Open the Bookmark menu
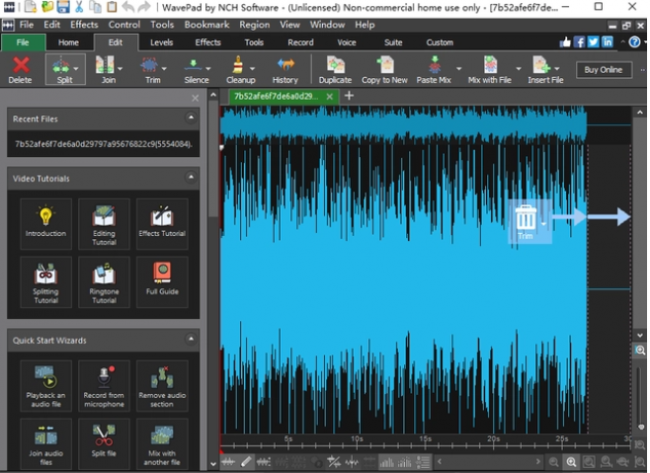 tap(207, 25)
